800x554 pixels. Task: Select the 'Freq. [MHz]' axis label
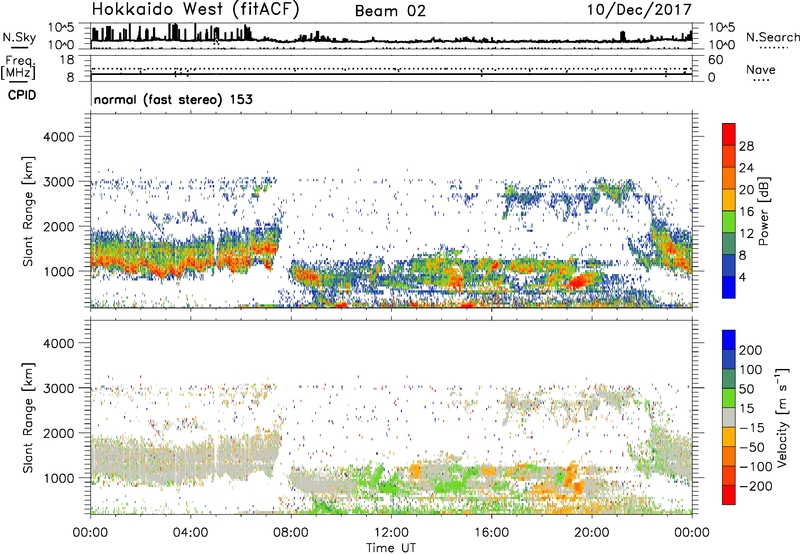point(18,68)
